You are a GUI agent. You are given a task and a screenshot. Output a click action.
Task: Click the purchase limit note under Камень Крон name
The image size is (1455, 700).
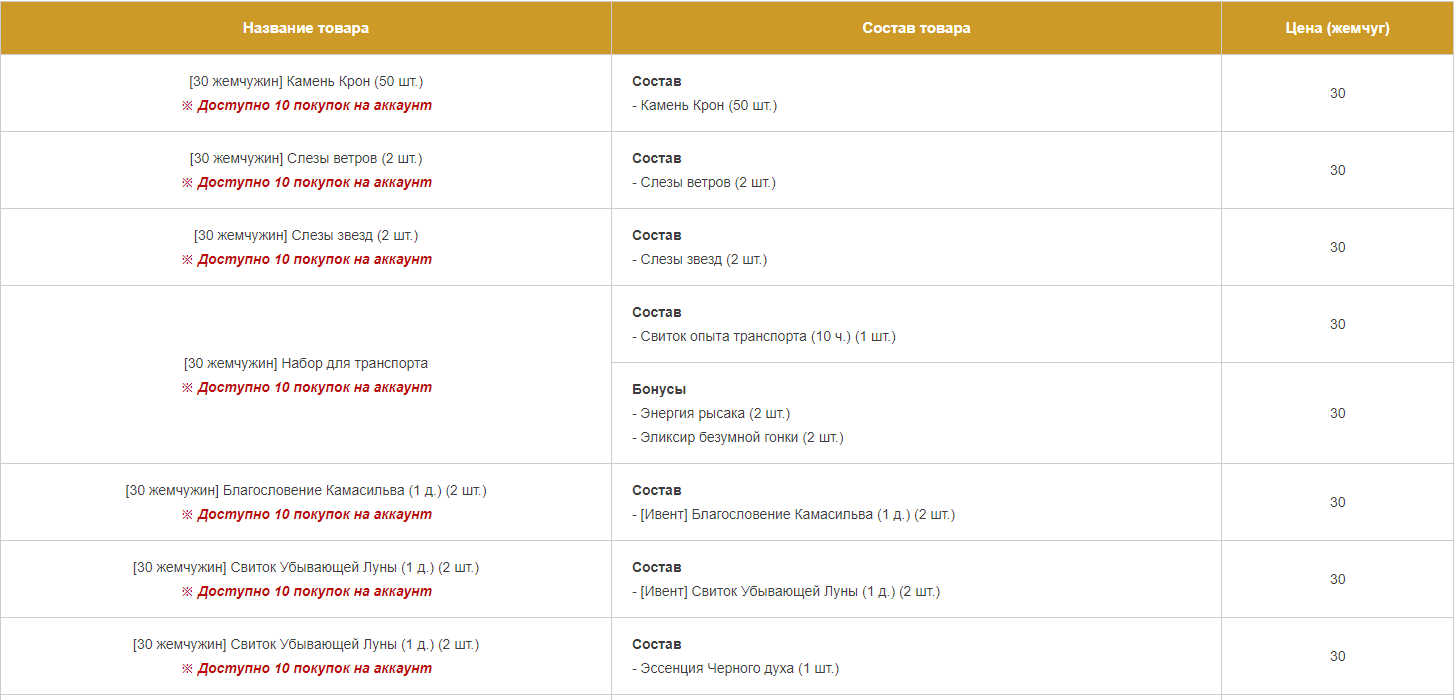click(306, 105)
